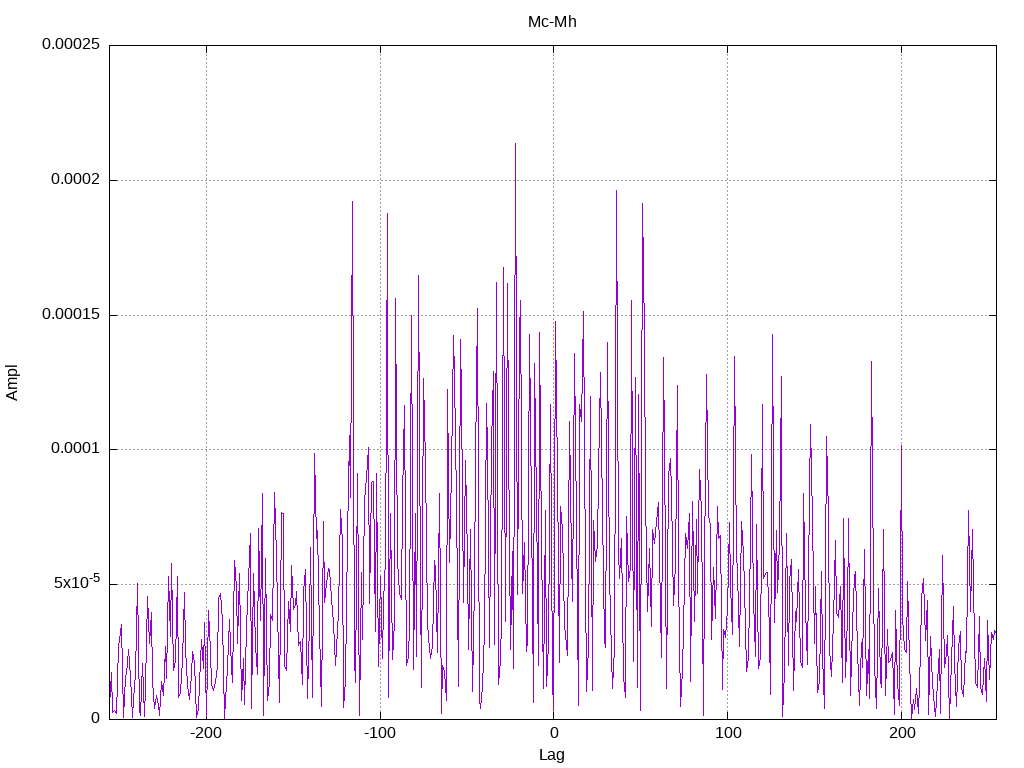Click the y-axis tick label 0 at the bottom left
This screenshot has width=1024, height=768.
pos(95,718)
